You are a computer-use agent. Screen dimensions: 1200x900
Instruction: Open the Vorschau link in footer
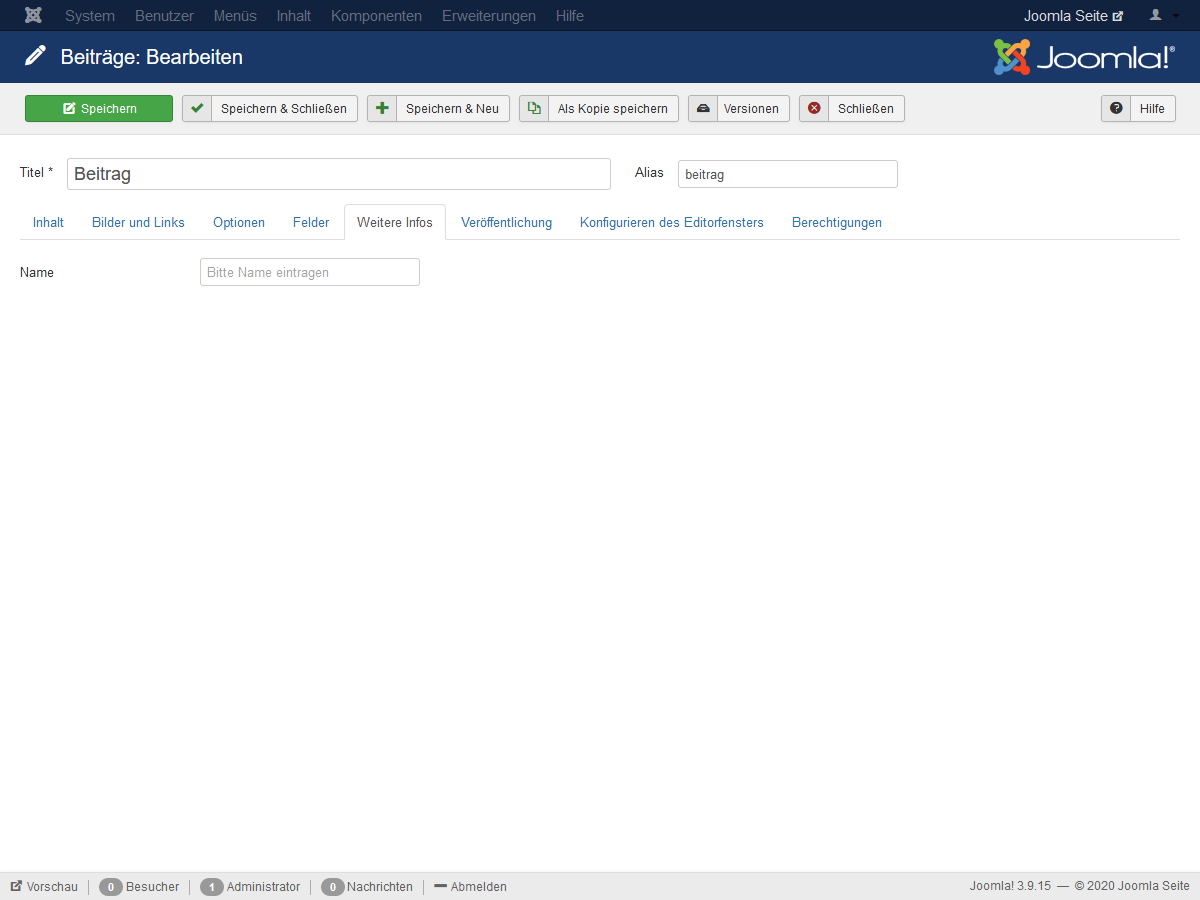[x=44, y=886]
